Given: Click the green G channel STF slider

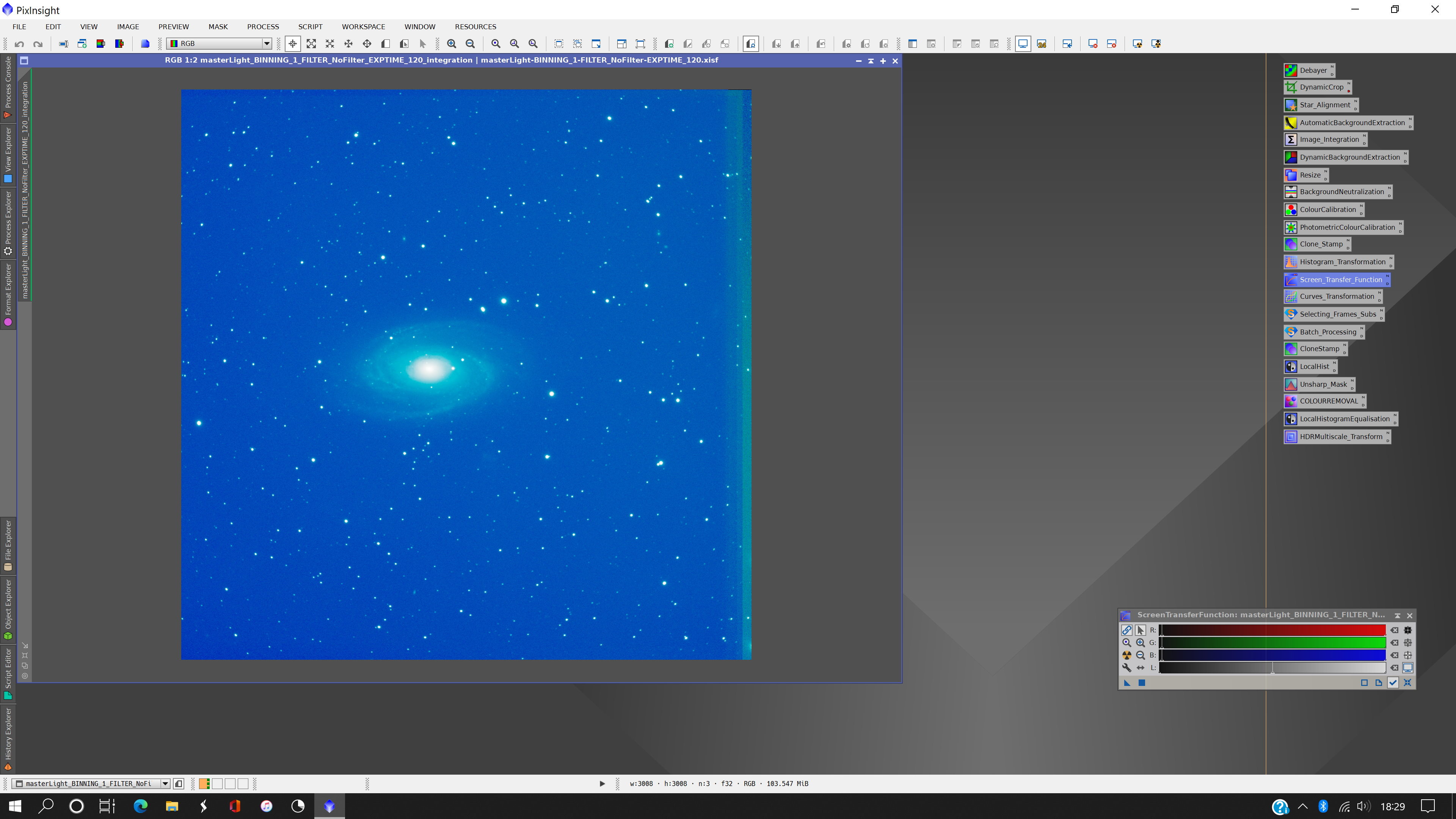Looking at the screenshot, I should point(1272,643).
